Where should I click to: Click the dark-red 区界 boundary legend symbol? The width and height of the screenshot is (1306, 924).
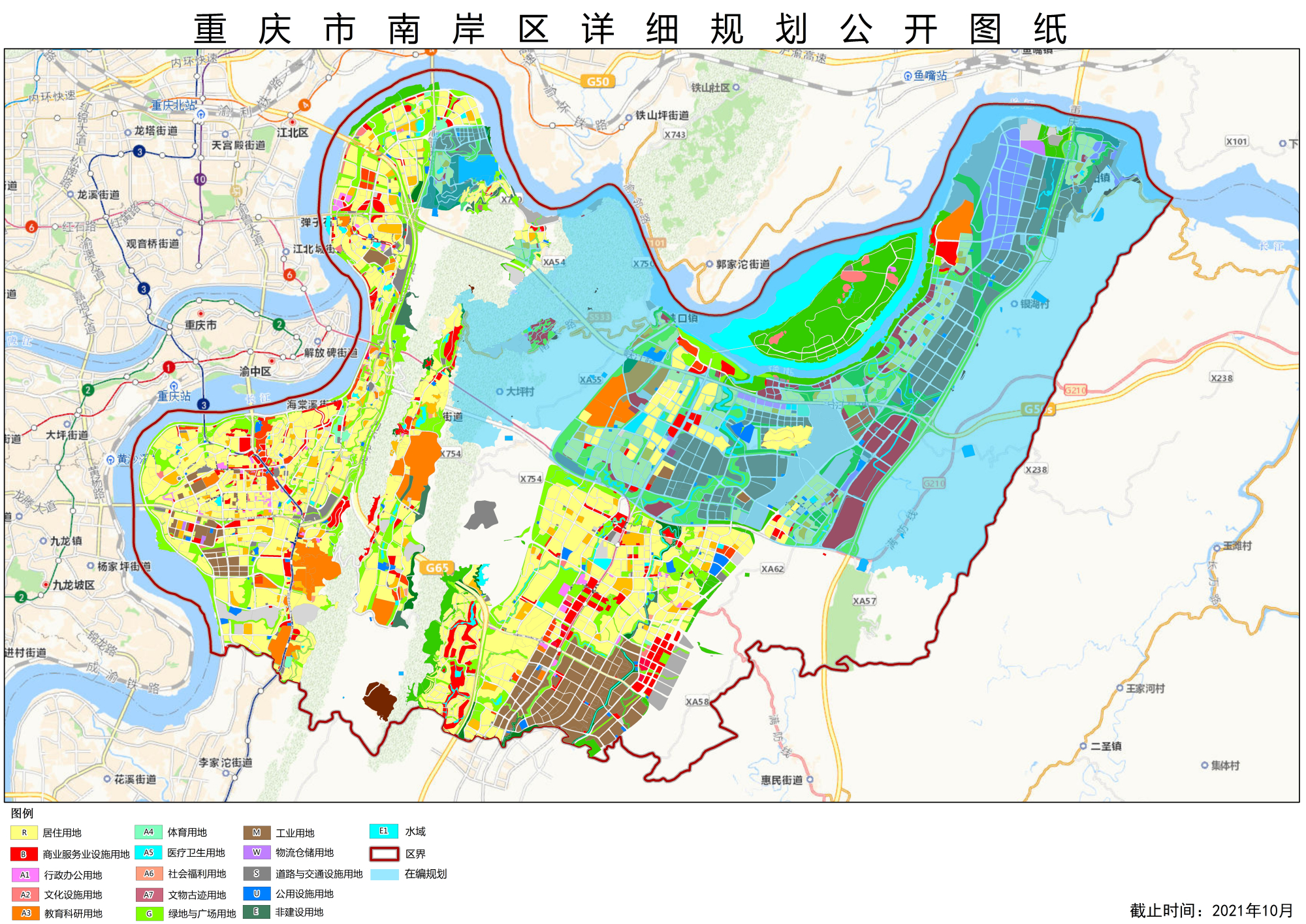tap(384, 853)
